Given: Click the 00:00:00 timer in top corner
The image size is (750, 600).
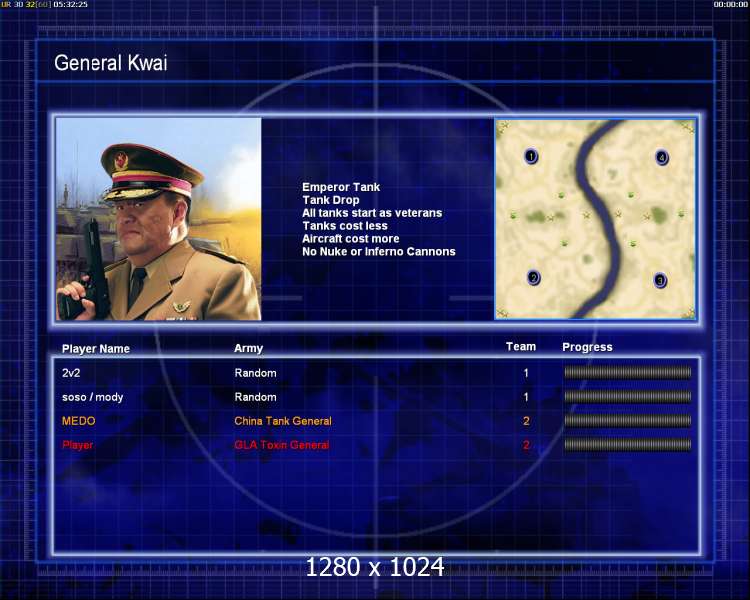Looking at the screenshot, I should [729, 4].
